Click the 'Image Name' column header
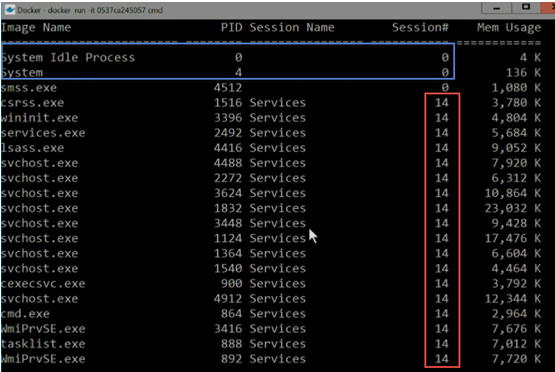The width and height of the screenshot is (555, 372). tap(36, 27)
